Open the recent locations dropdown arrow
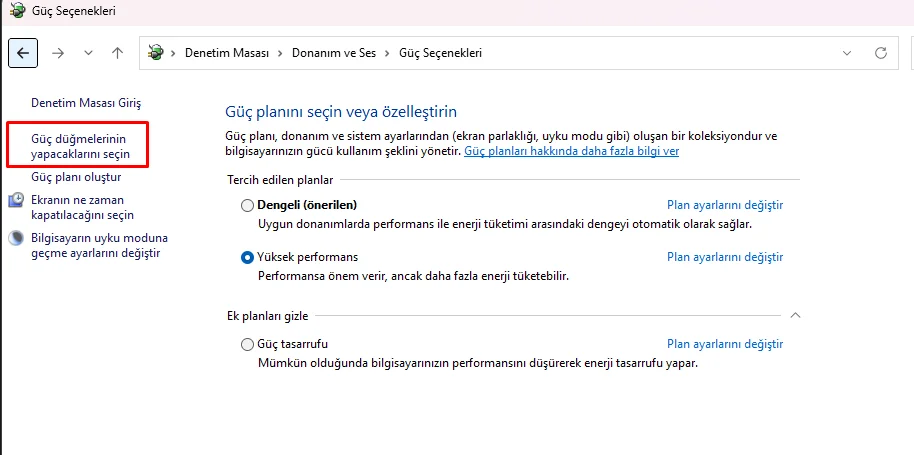The width and height of the screenshot is (914, 455). point(87,53)
